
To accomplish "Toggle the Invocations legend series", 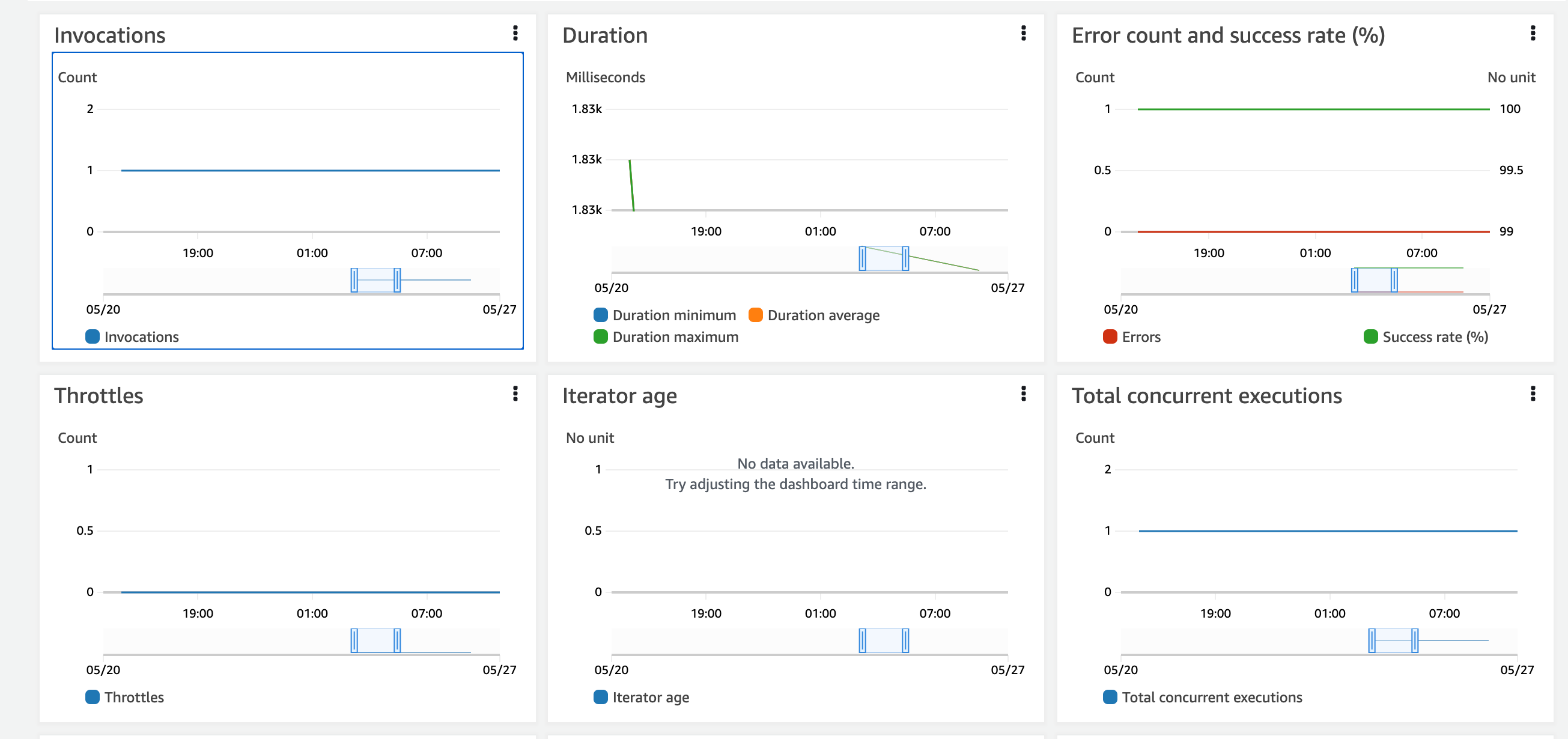I will point(141,336).
